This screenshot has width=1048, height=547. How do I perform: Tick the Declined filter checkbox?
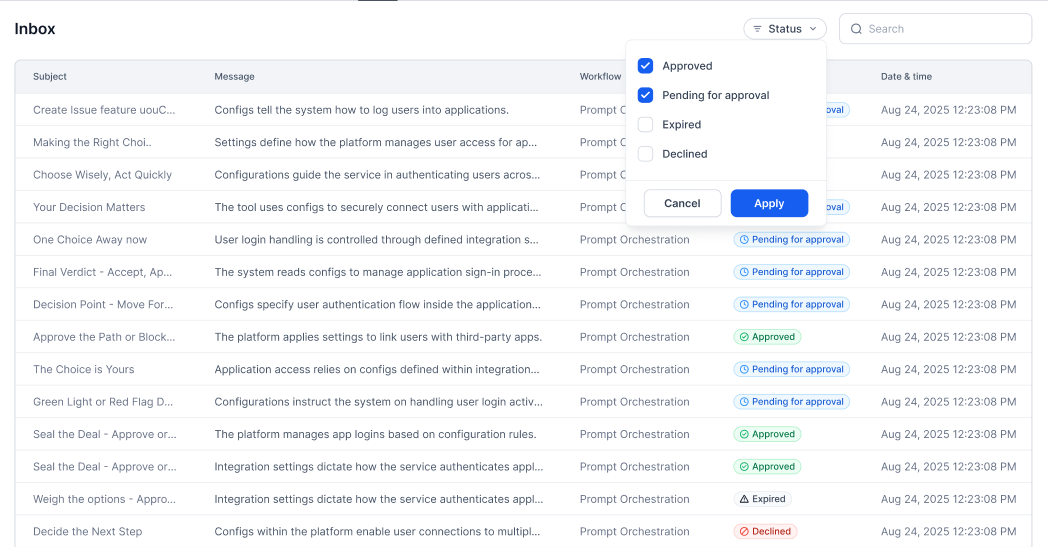[645, 154]
